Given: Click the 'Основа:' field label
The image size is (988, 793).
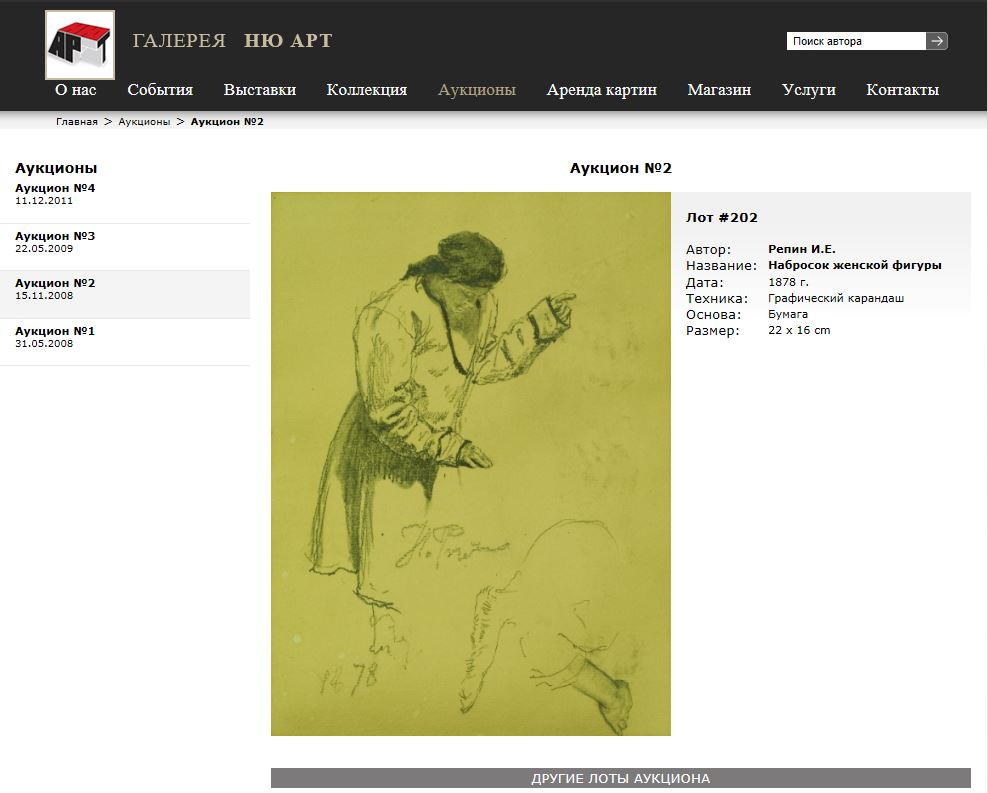Looking at the screenshot, I should click(713, 314).
